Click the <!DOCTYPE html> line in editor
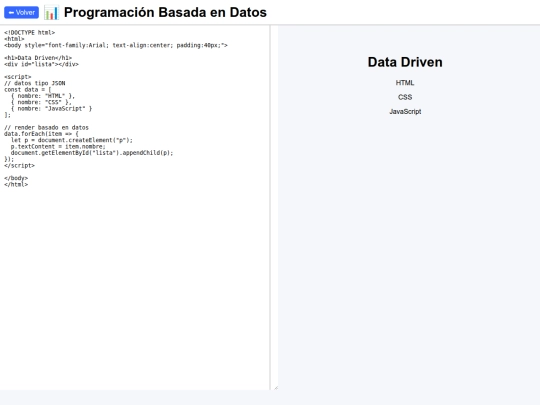540x405 pixels. pos(30,32)
